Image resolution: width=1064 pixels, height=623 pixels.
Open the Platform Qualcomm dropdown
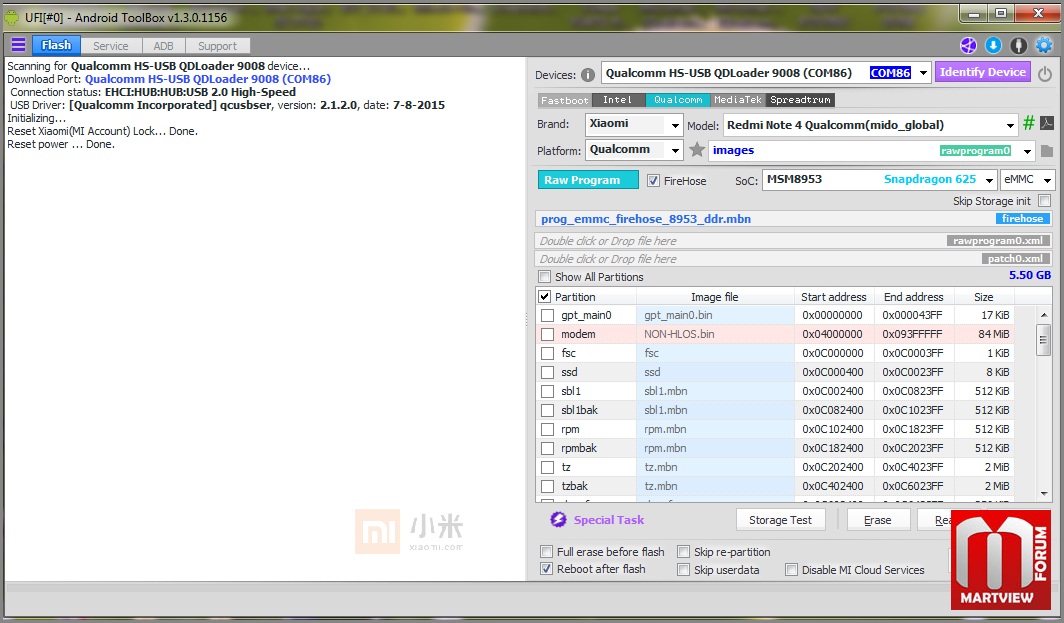pos(674,151)
